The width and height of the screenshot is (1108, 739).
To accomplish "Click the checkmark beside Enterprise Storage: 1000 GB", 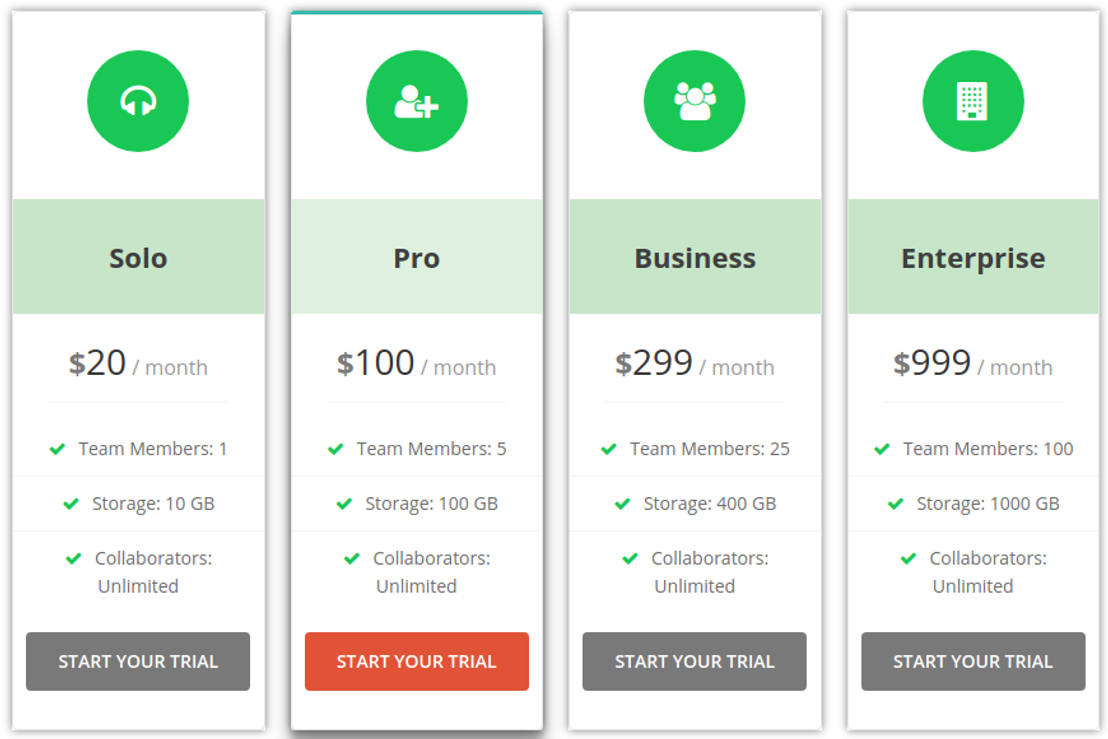I will click(x=896, y=504).
